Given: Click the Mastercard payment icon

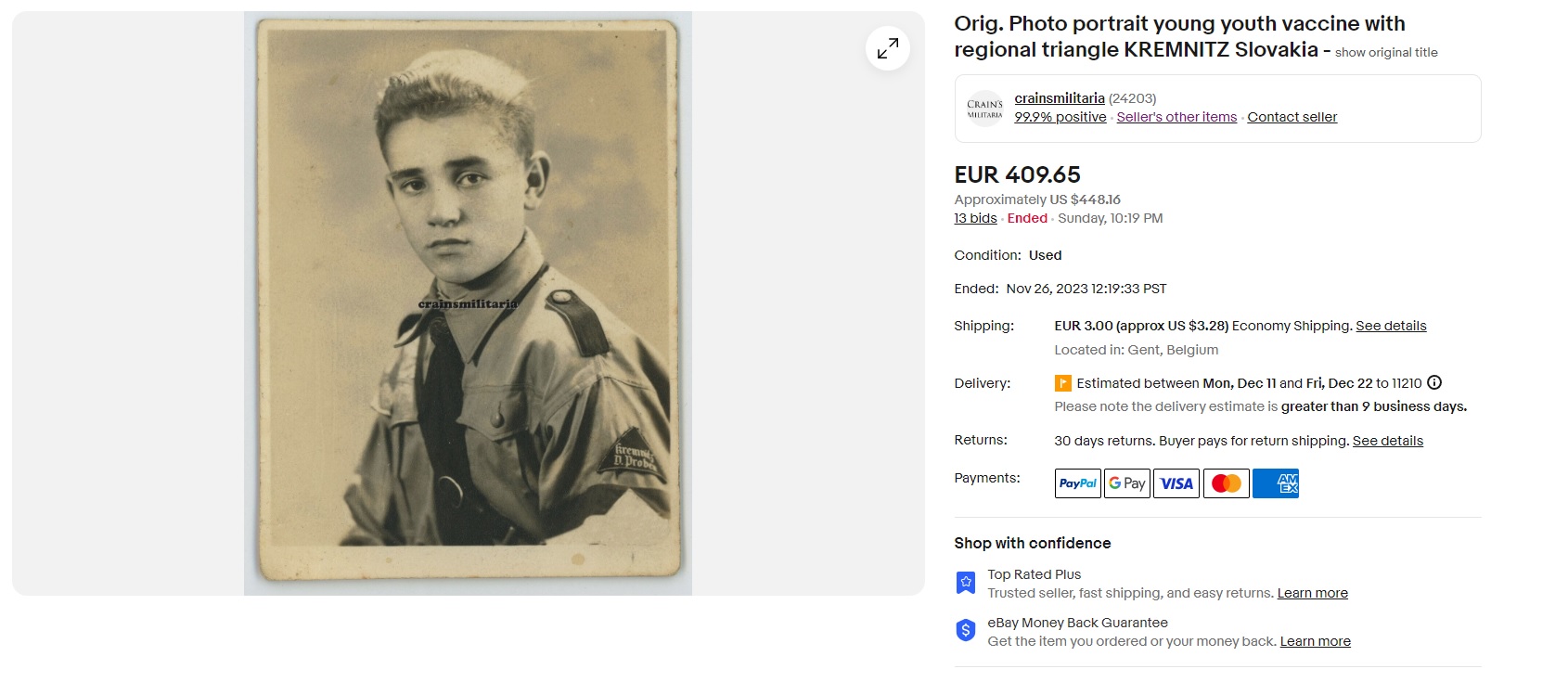Looking at the screenshot, I should [1226, 483].
